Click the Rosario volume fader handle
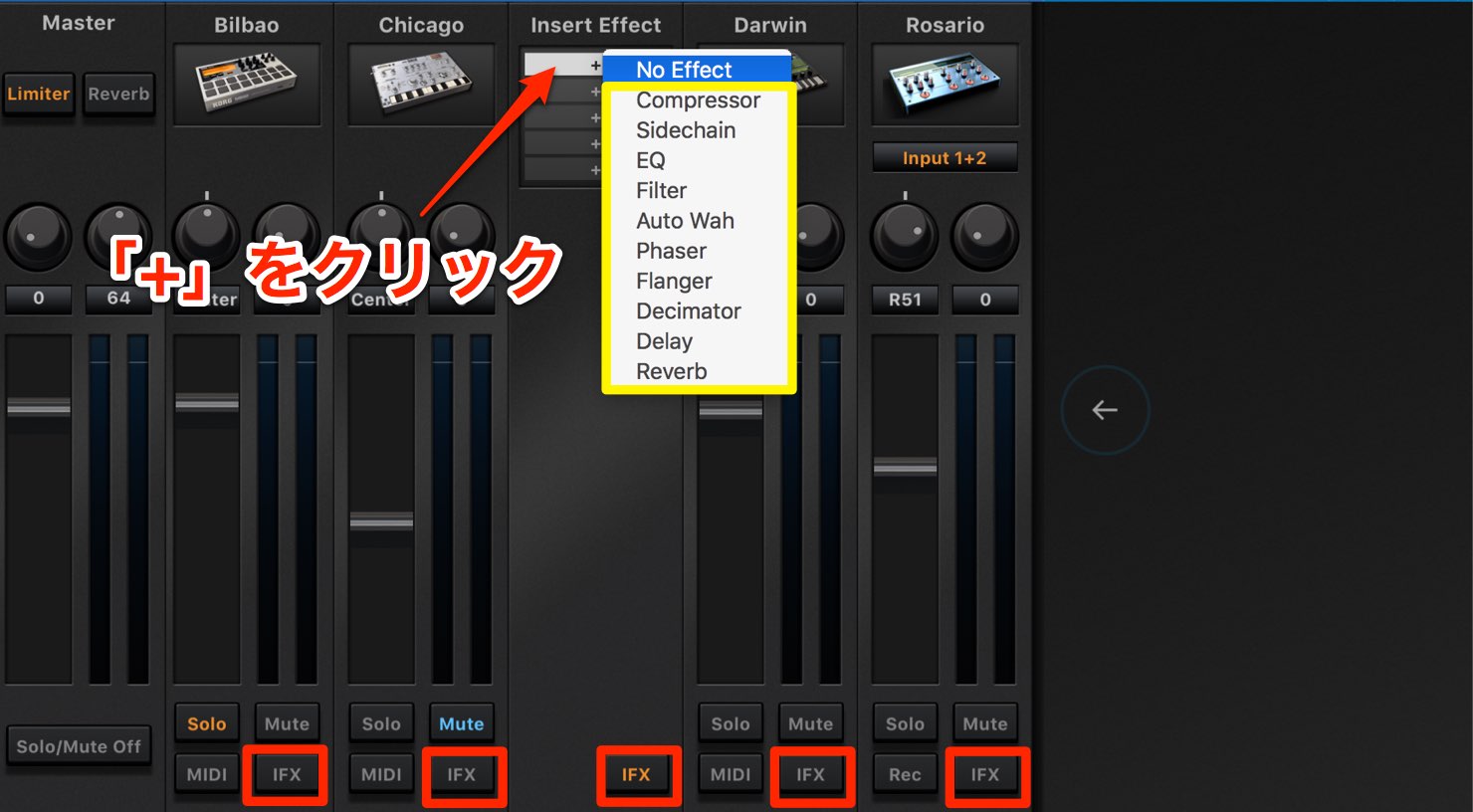This screenshot has height=812, width=1473. pos(905,466)
